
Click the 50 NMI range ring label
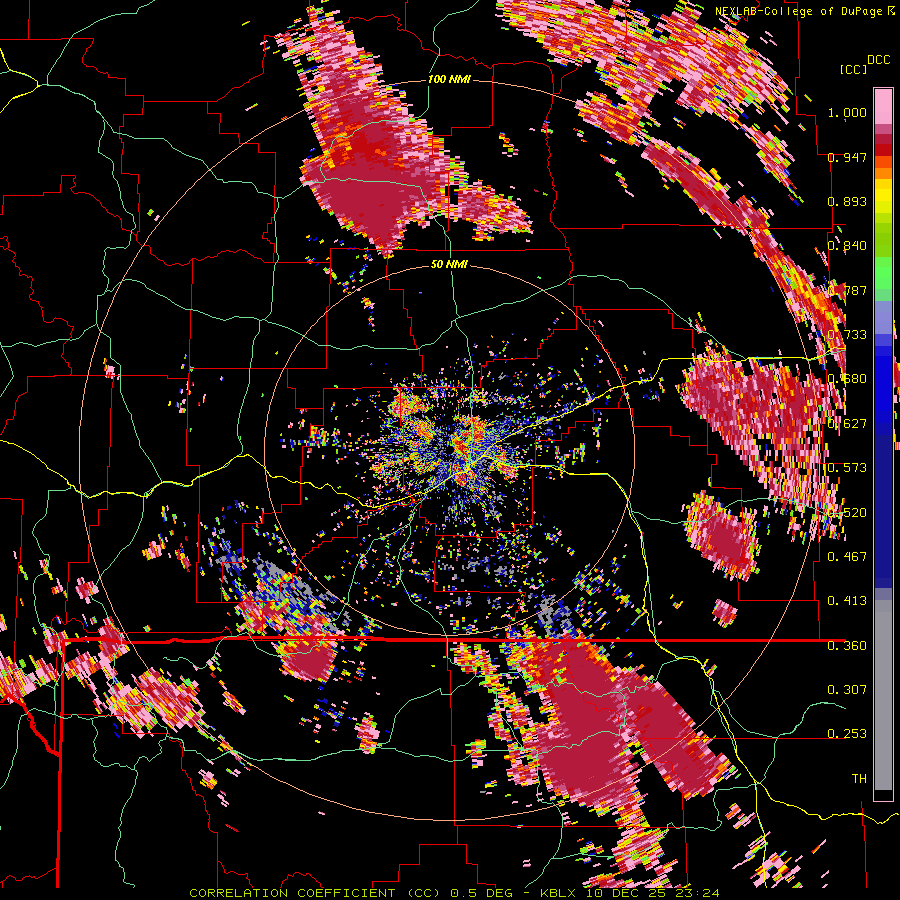[x=449, y=265]
